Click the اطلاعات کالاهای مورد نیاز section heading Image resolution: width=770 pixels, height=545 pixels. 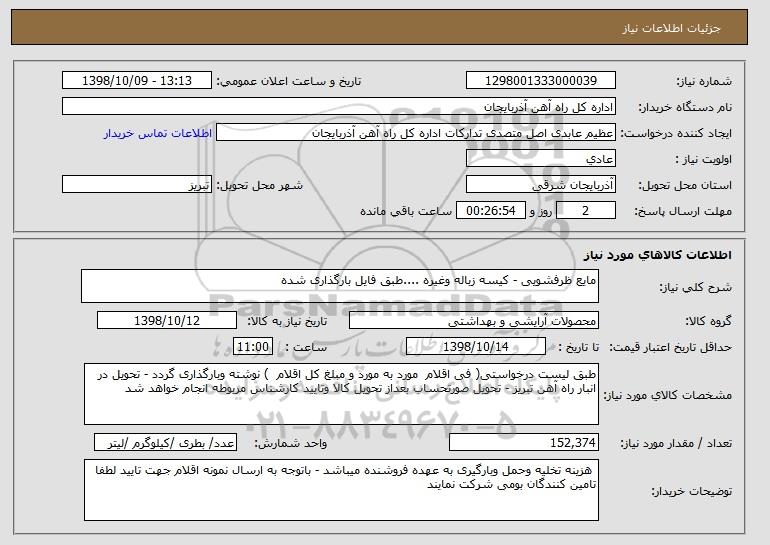(658, 255)
